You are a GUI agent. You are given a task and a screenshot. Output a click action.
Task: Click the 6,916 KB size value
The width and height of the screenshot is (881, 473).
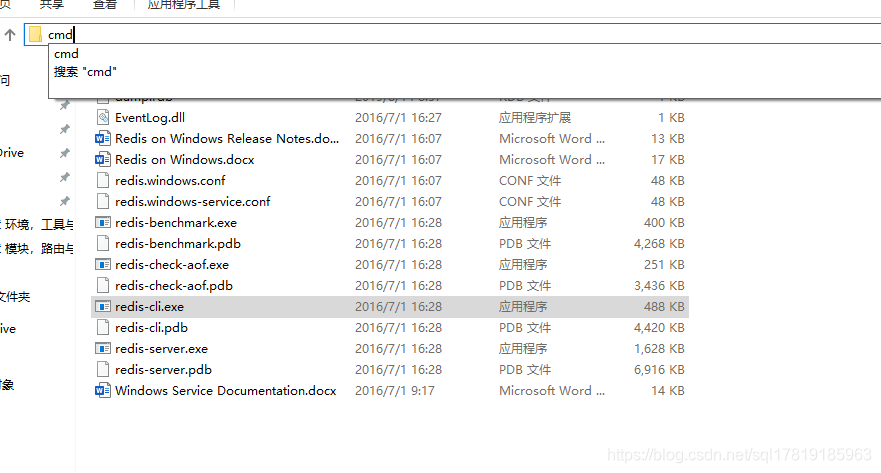pos(660,370)
